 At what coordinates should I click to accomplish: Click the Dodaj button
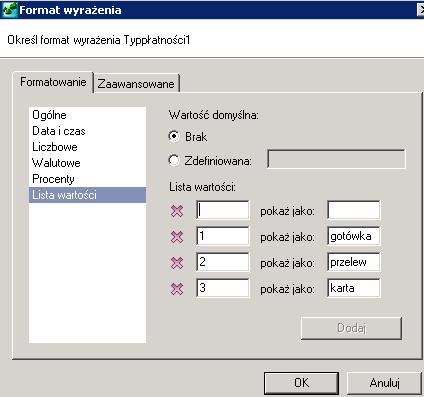(351, 328)
